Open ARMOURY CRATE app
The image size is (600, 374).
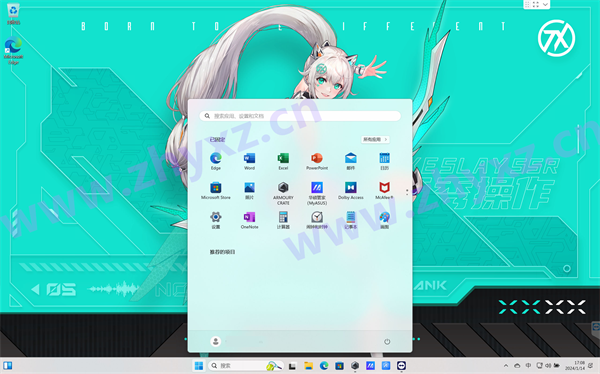[x=283, y=193]
